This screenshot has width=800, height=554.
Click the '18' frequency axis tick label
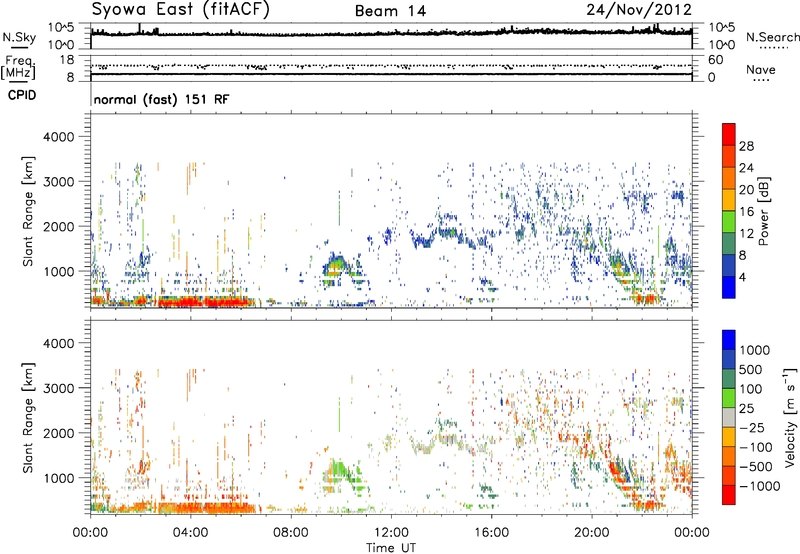tap(67, 60)
